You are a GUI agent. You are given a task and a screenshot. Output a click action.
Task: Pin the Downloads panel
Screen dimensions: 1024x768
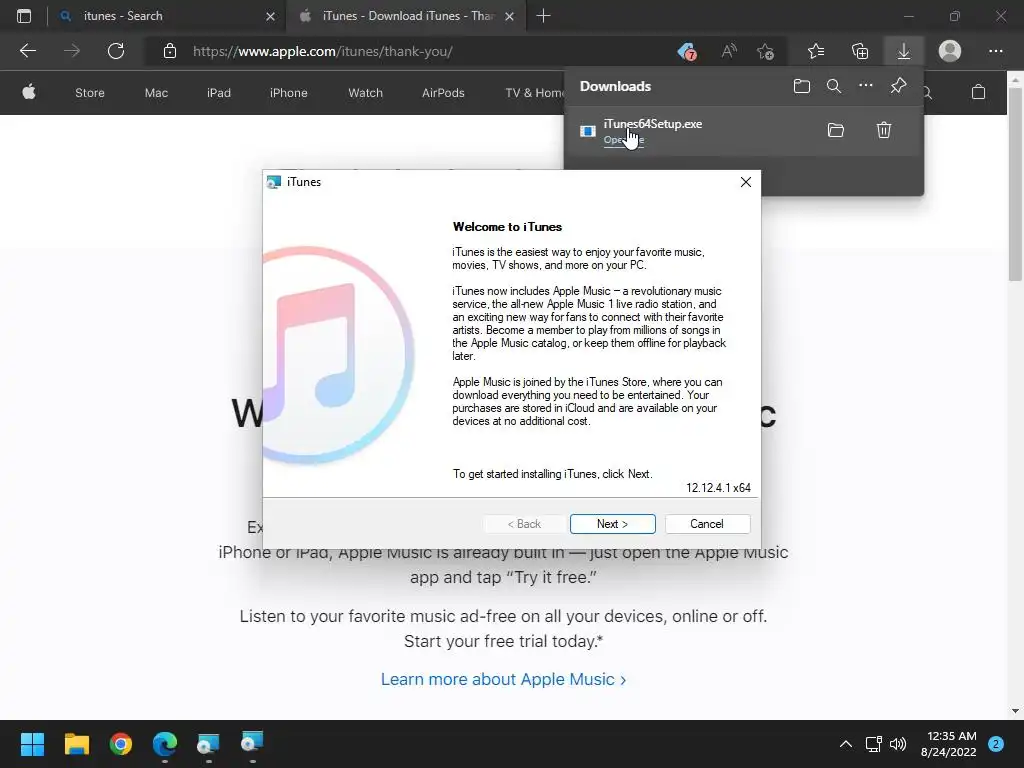pos(899,86)
